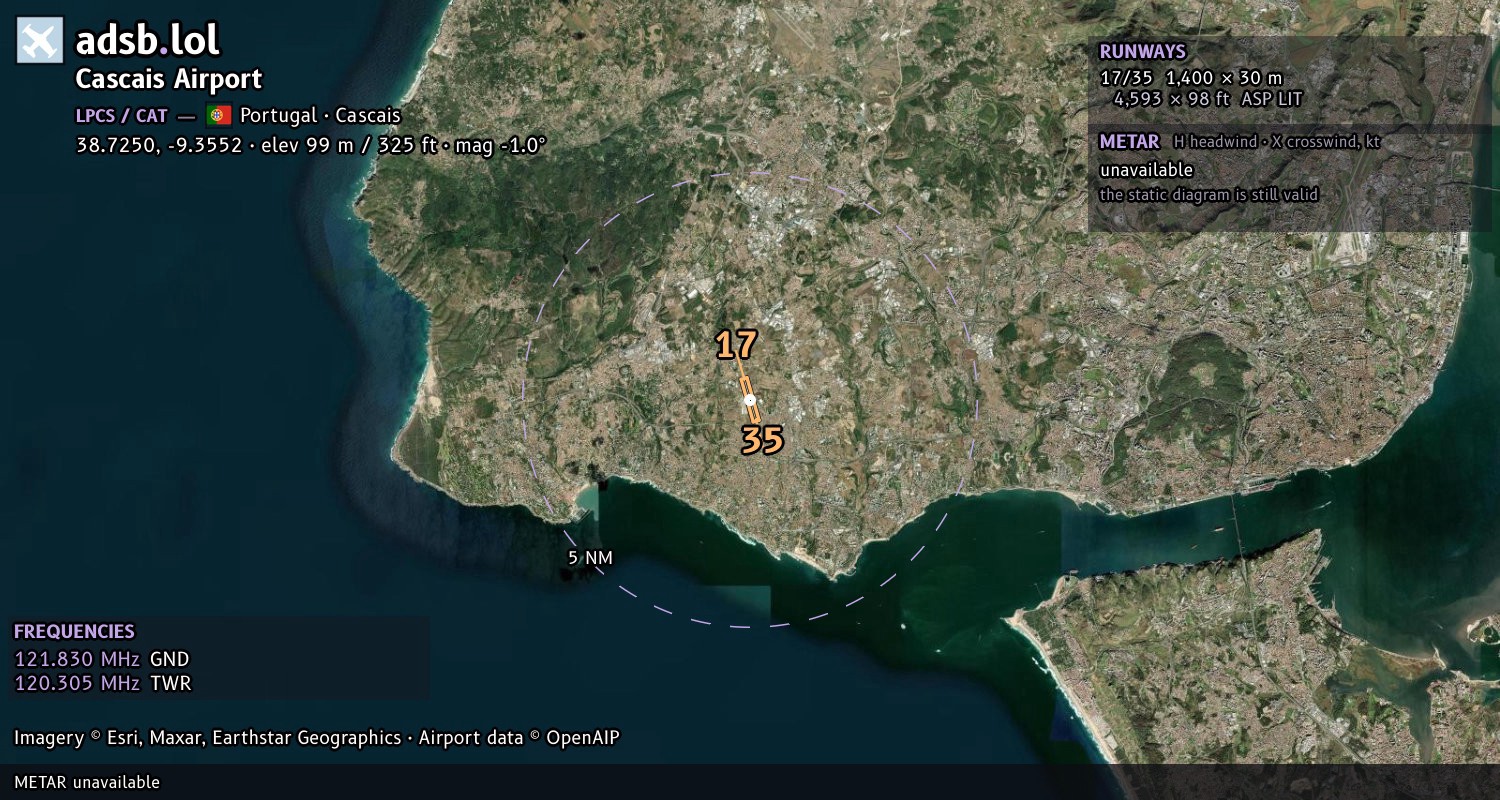Click the 121.830 MHz GND frequency
Screen dimensions: 1500x800
(101, 659)
